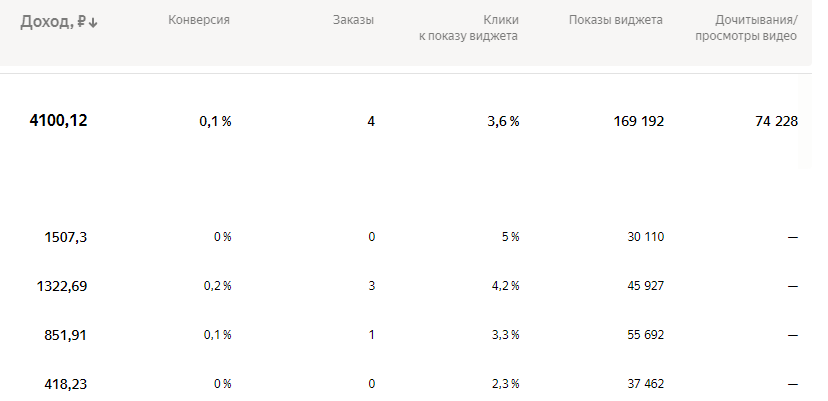Viewport: 828px width, 401px height.
Task: Select the row with income 851,91
Action: [x=406, y=335]
